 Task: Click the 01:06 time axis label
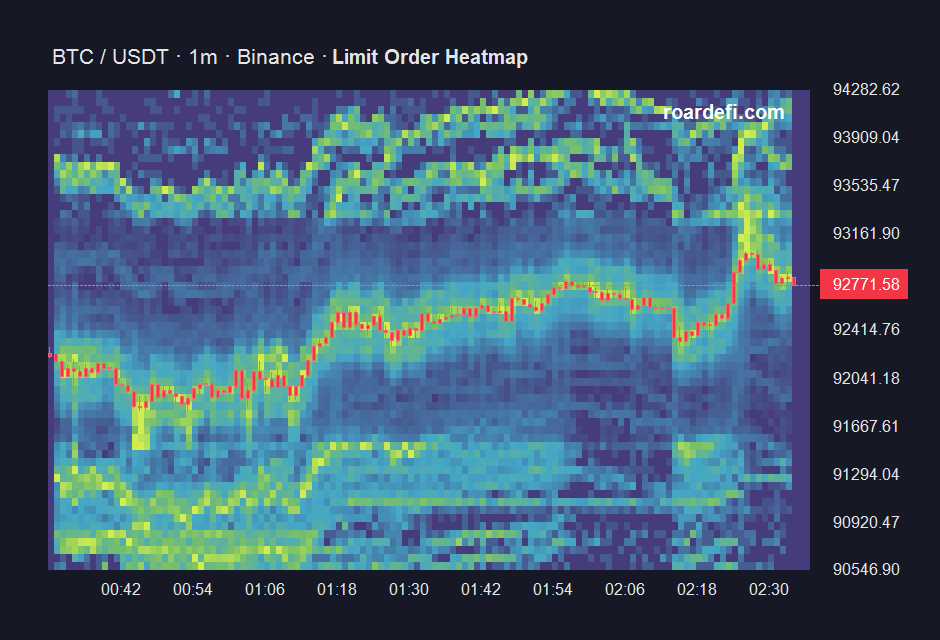click(265, 590)
